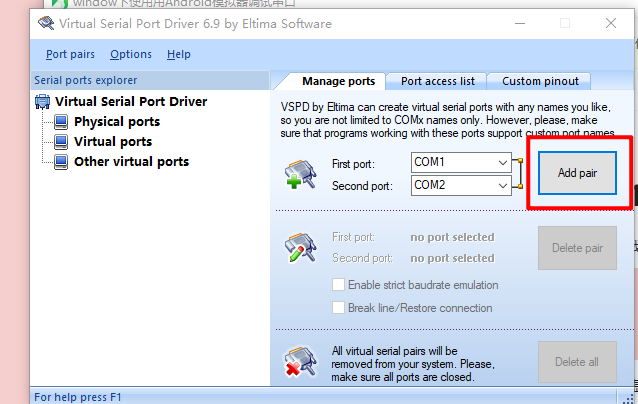This screenshot has width=638, height=404.
Task: Switch to the Custom pinout tab
Action: [540, 81]
